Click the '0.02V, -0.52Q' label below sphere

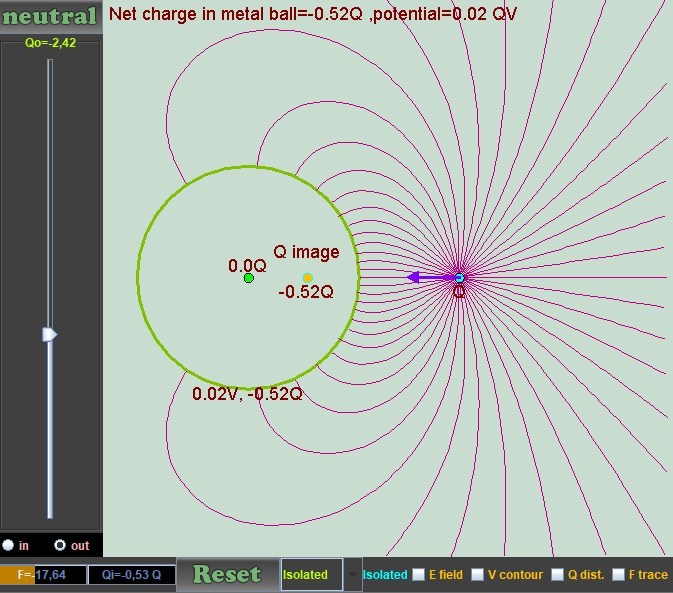tap(247, 394)
